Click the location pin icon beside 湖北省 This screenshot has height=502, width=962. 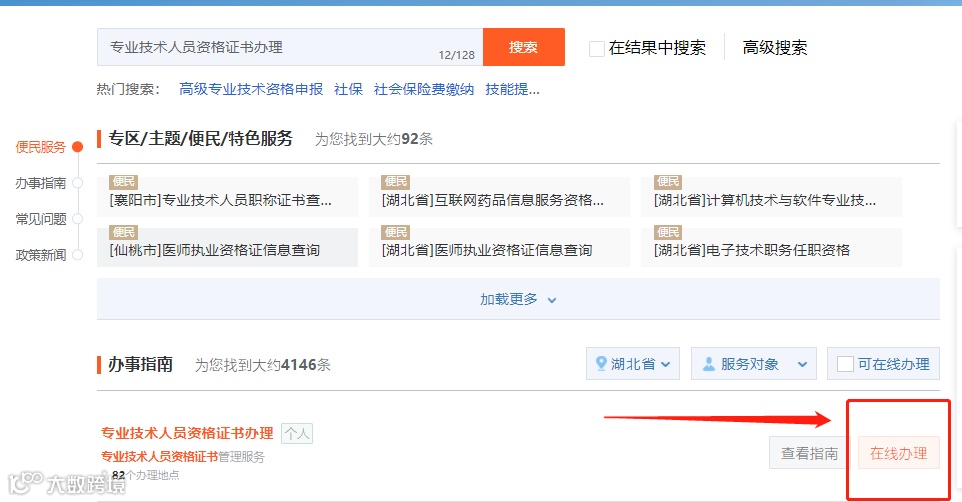(x=601, y=363)
